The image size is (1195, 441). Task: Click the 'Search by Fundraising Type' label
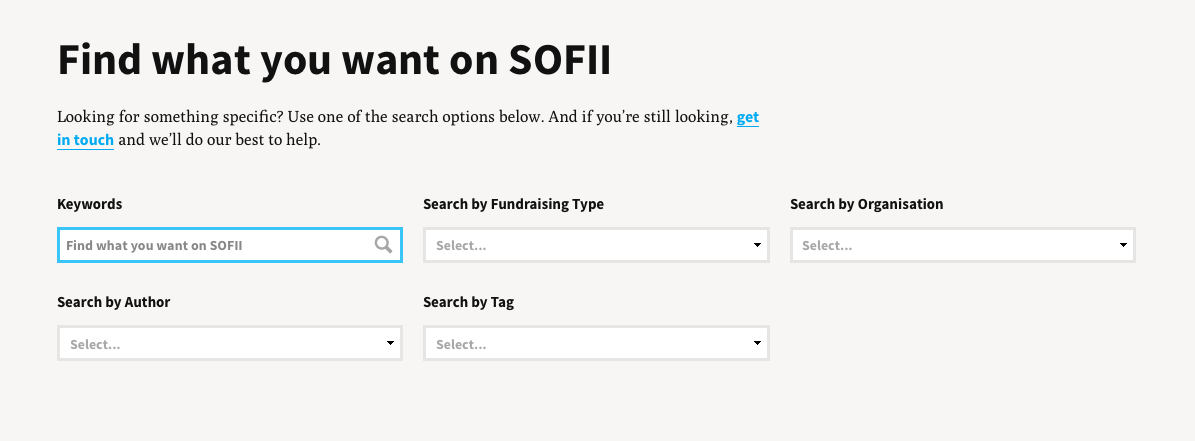[513, 204]
